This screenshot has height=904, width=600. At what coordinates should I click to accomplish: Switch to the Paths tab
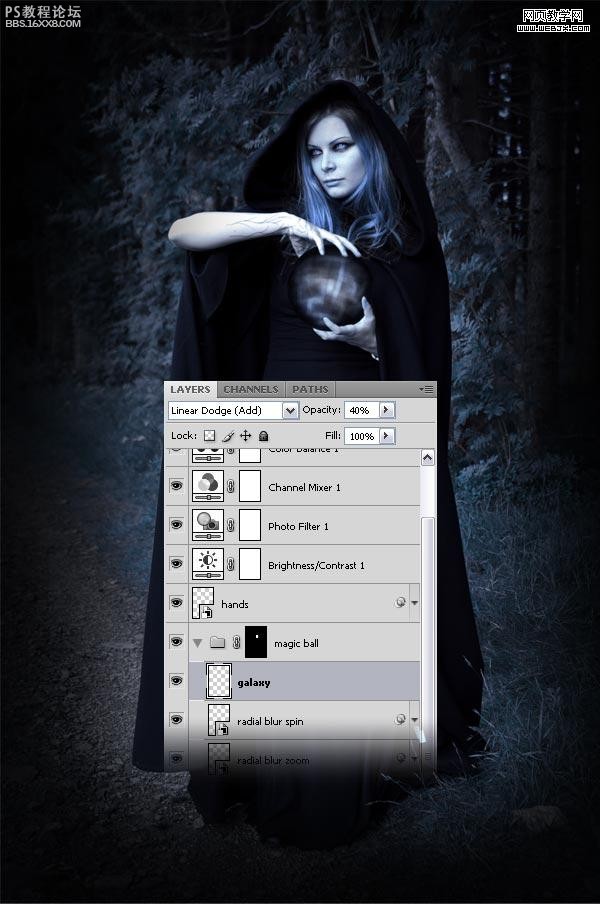click(310, 390)
